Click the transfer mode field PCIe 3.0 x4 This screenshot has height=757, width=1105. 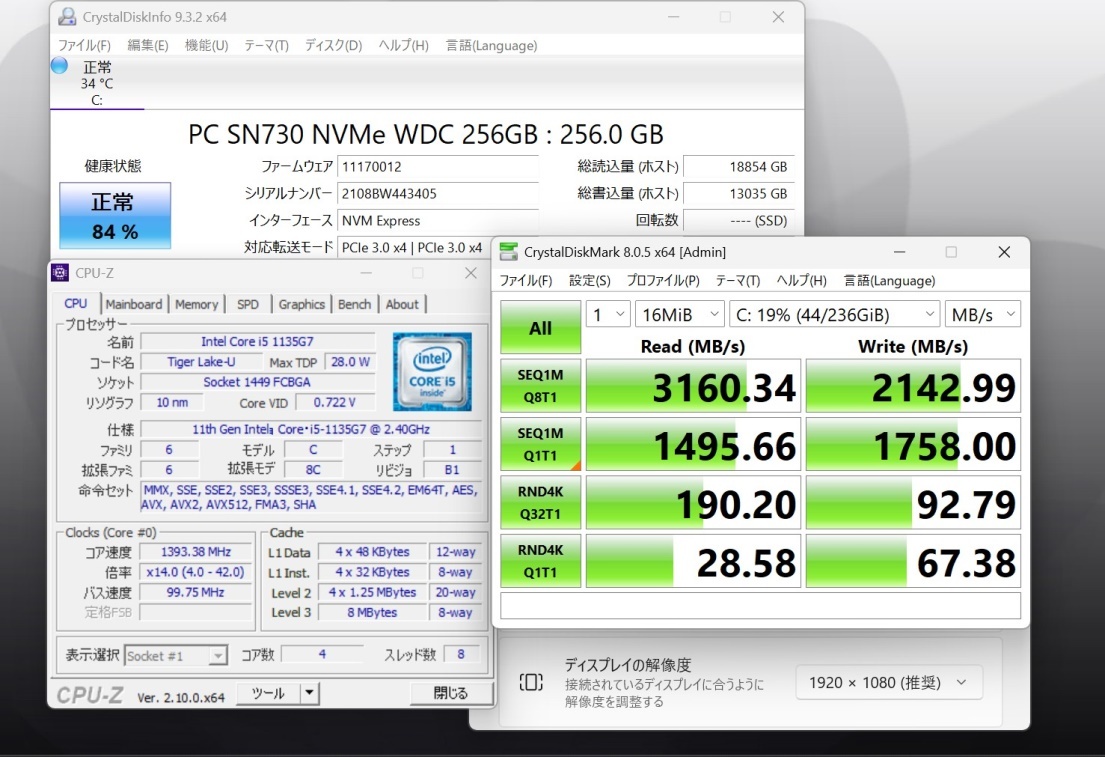pos(414,247)
